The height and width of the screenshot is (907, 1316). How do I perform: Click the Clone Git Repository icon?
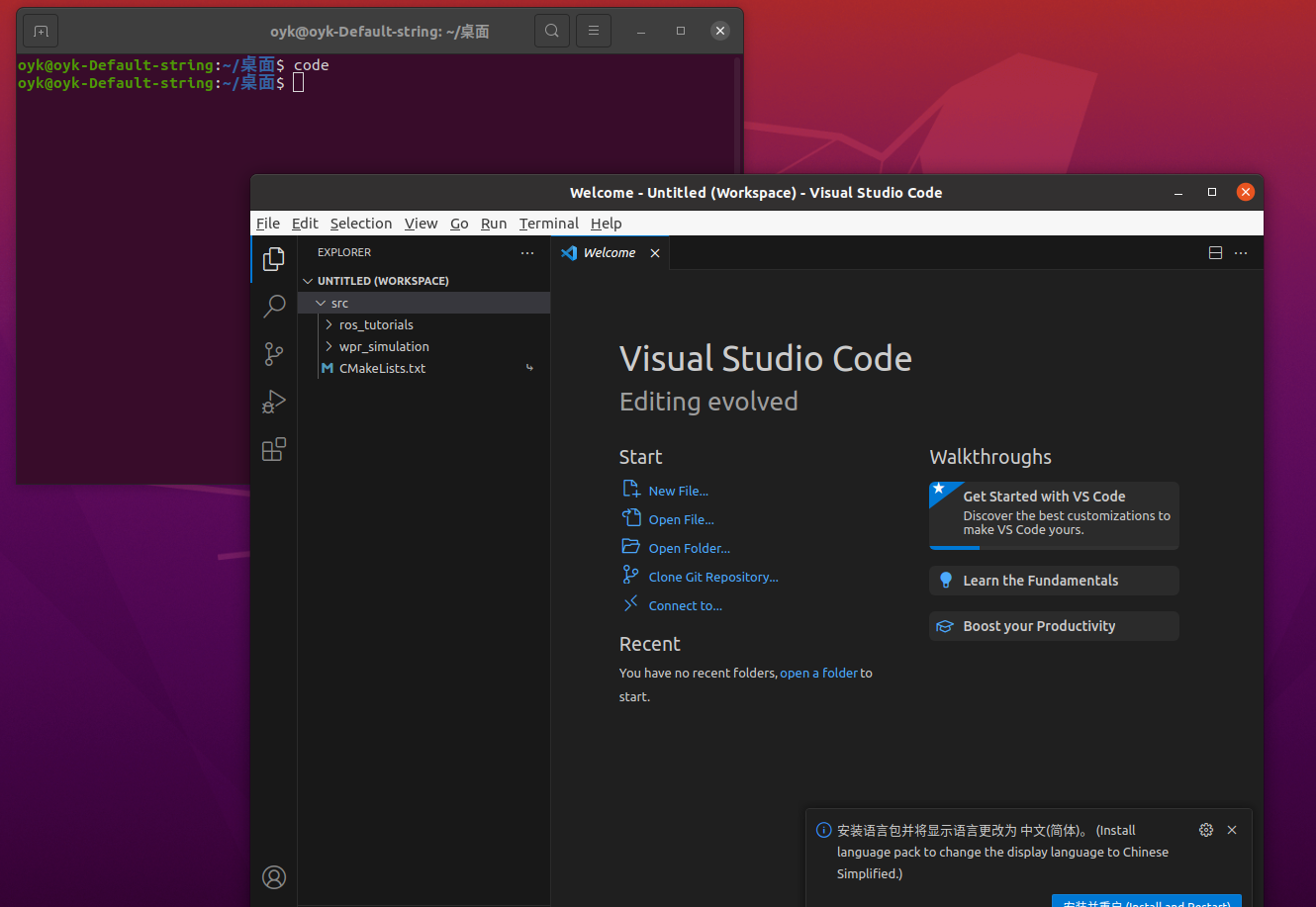pos(630,576)
